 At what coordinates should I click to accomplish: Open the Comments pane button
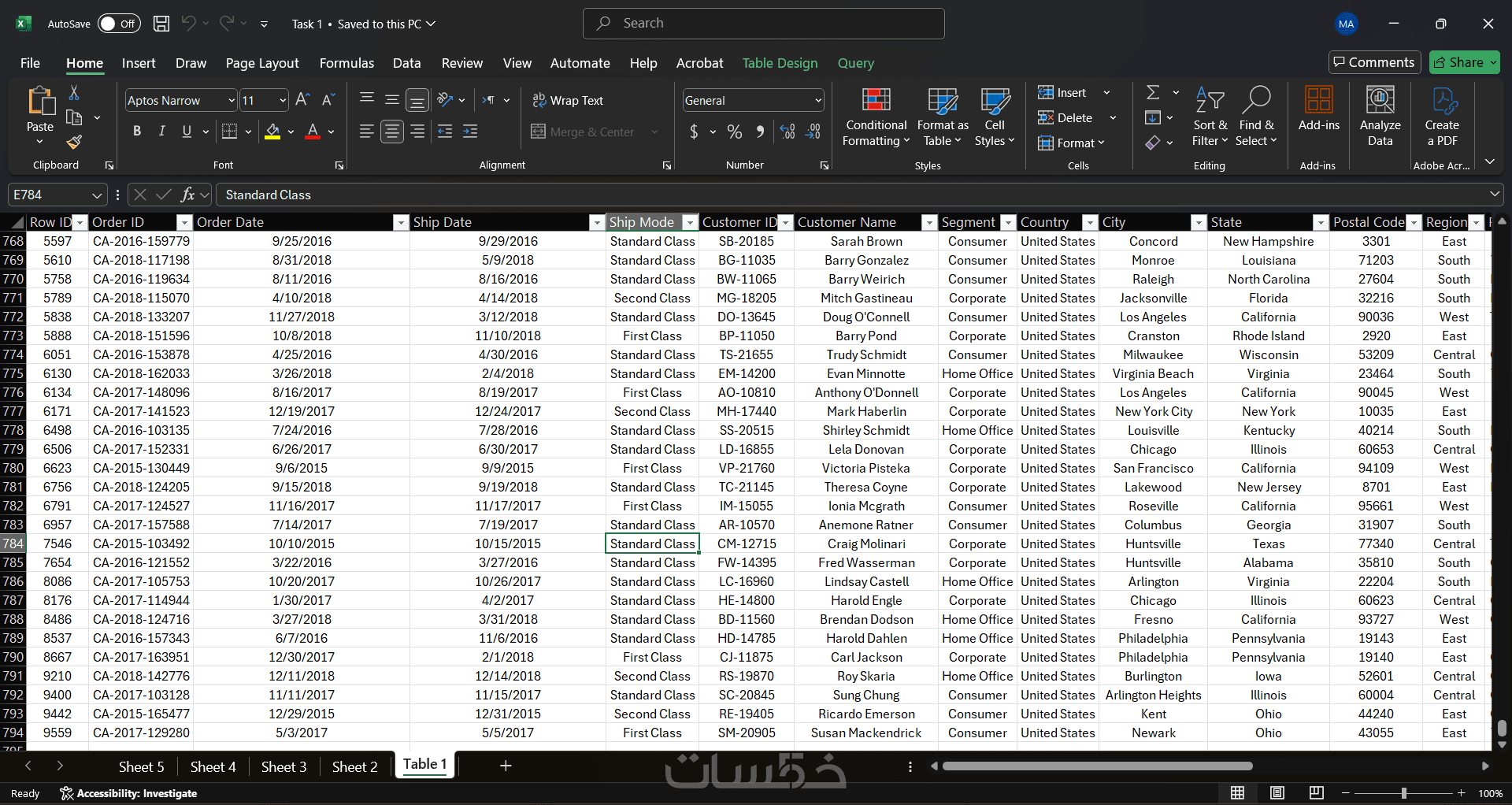coord(1374,62)
